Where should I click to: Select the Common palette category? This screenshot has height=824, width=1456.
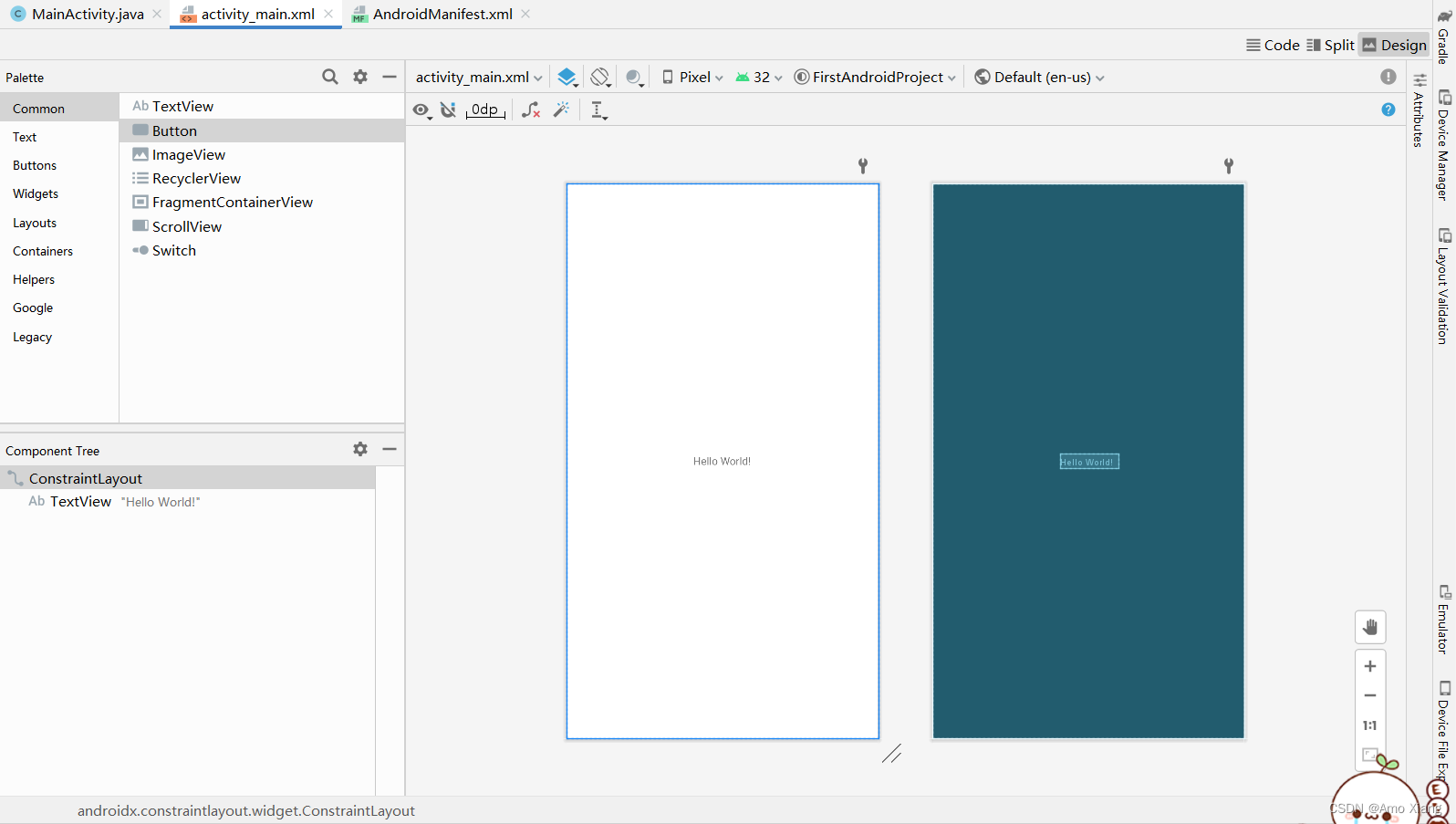pyautogui.click(x=59, y=108)
